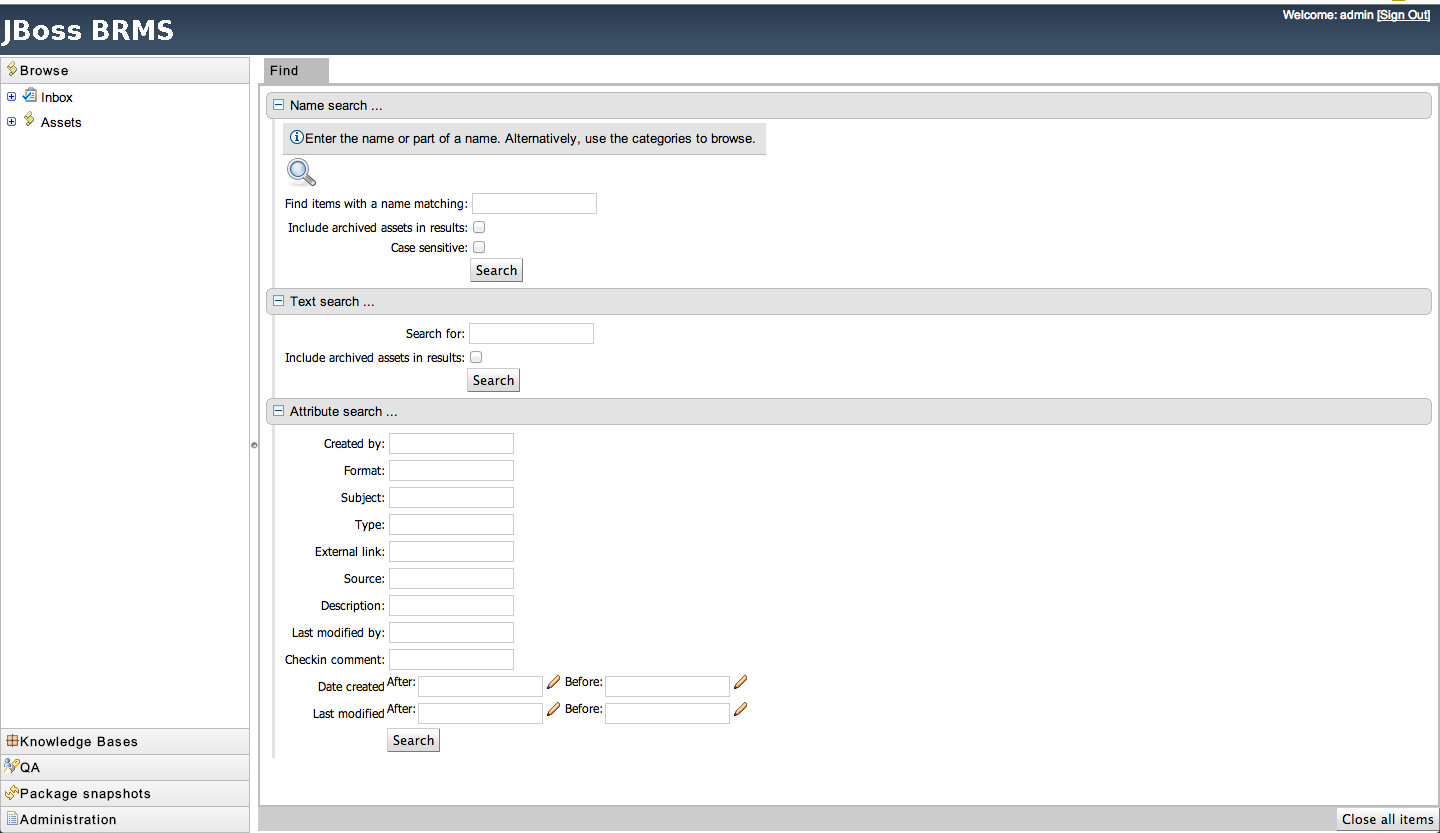1440x833 pixels.
Task: Focus the External link field
Action: click(x=451, y=552)
